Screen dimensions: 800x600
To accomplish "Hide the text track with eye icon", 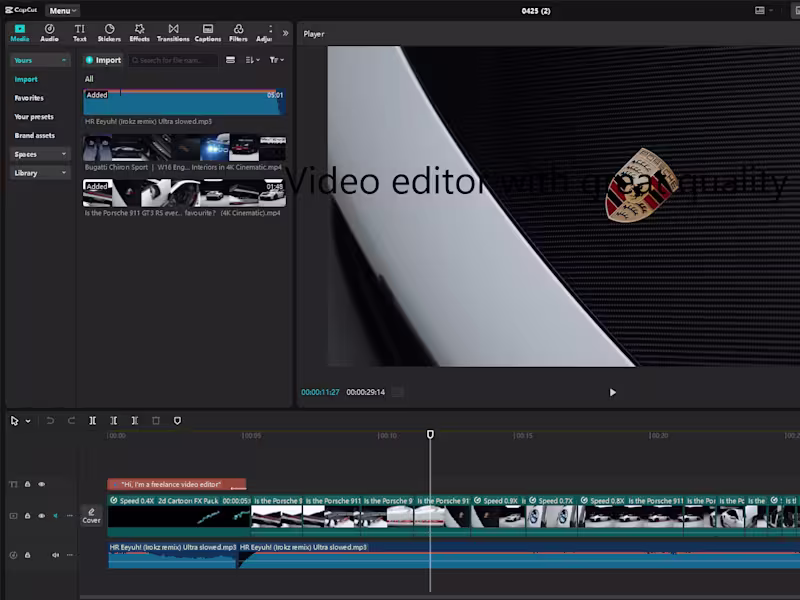I will 41,484.
